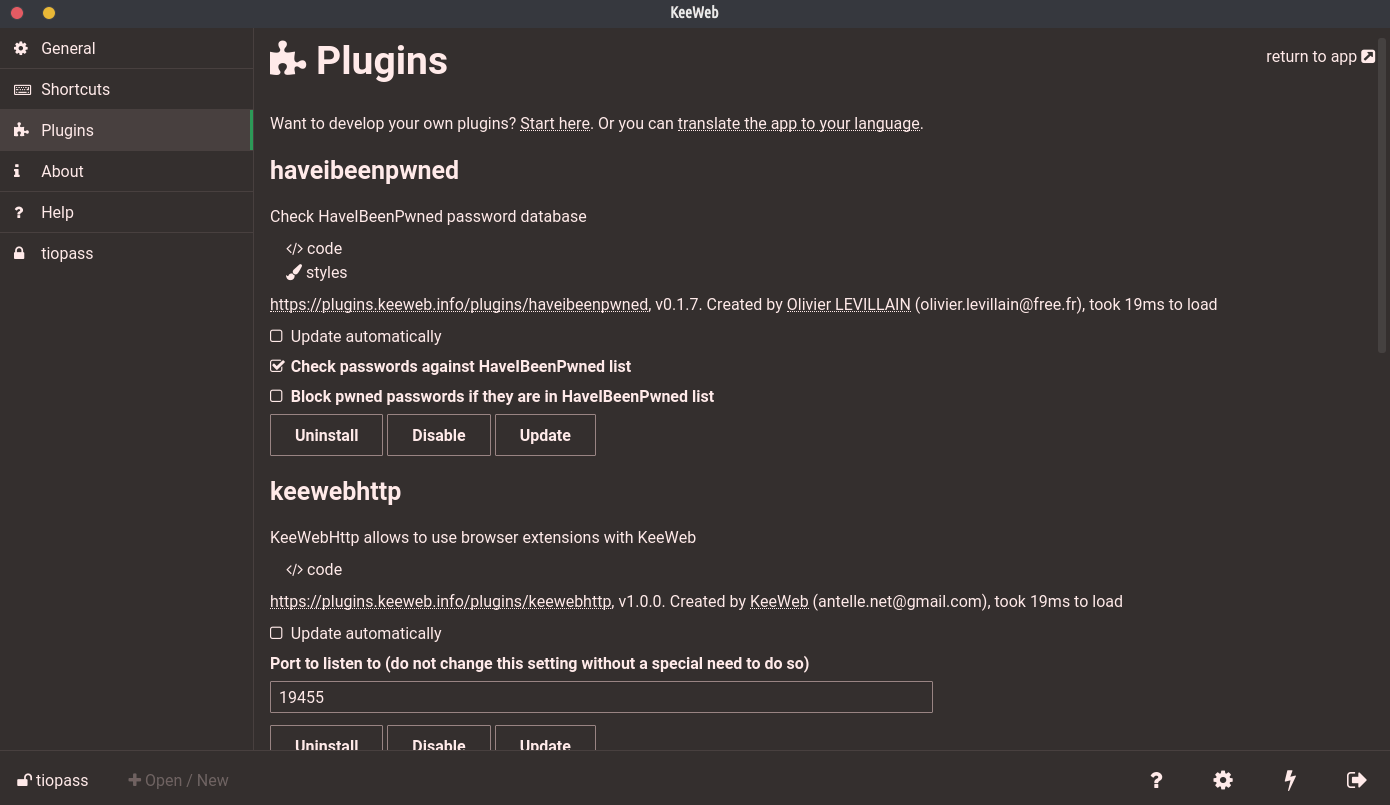This screenshot has height=805, width=1390.
Task: Enable Update automatically for keewebhttp
Action: 276,633
